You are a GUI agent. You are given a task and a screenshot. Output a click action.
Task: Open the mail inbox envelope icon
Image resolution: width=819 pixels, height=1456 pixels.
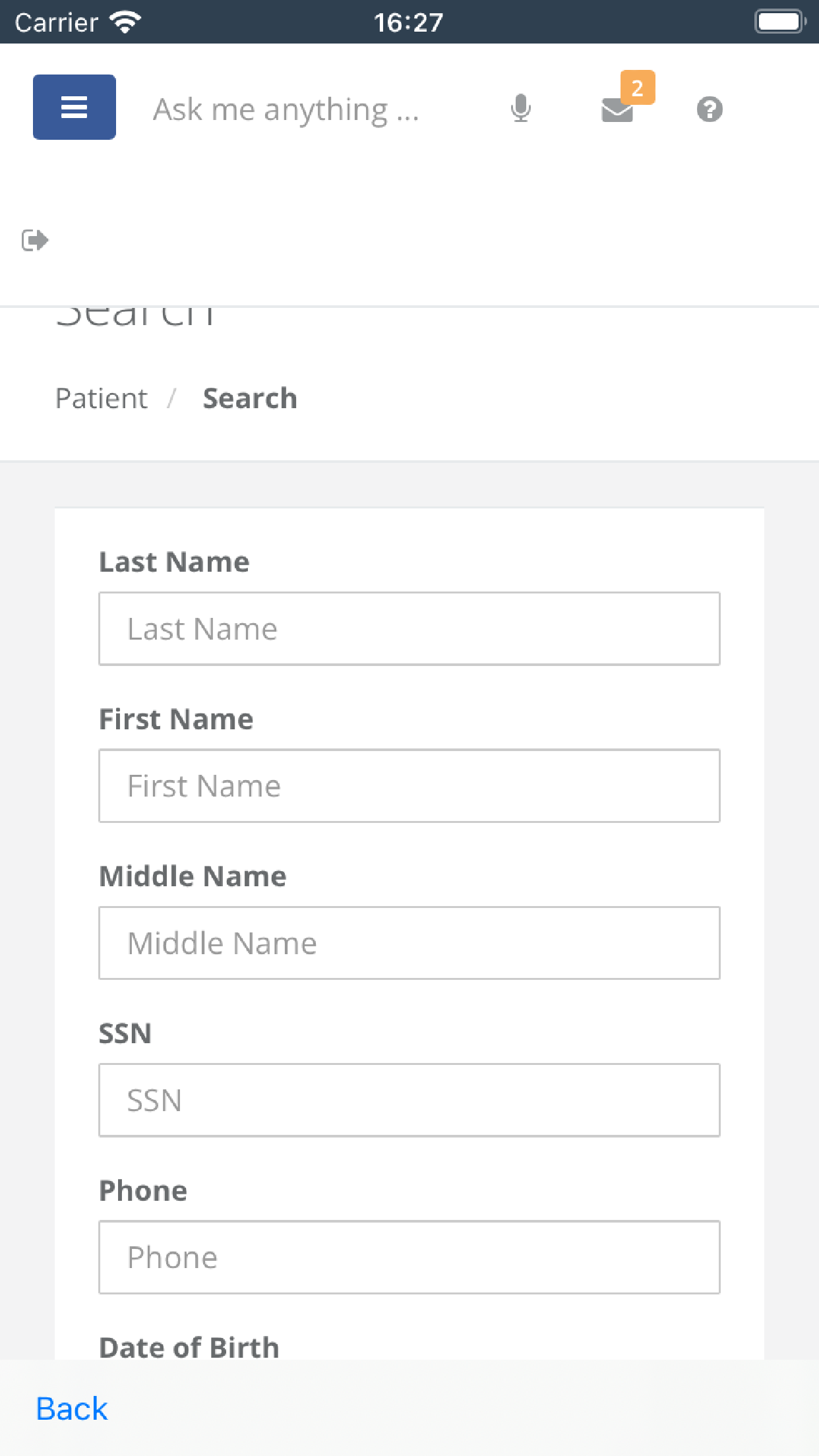617,110
